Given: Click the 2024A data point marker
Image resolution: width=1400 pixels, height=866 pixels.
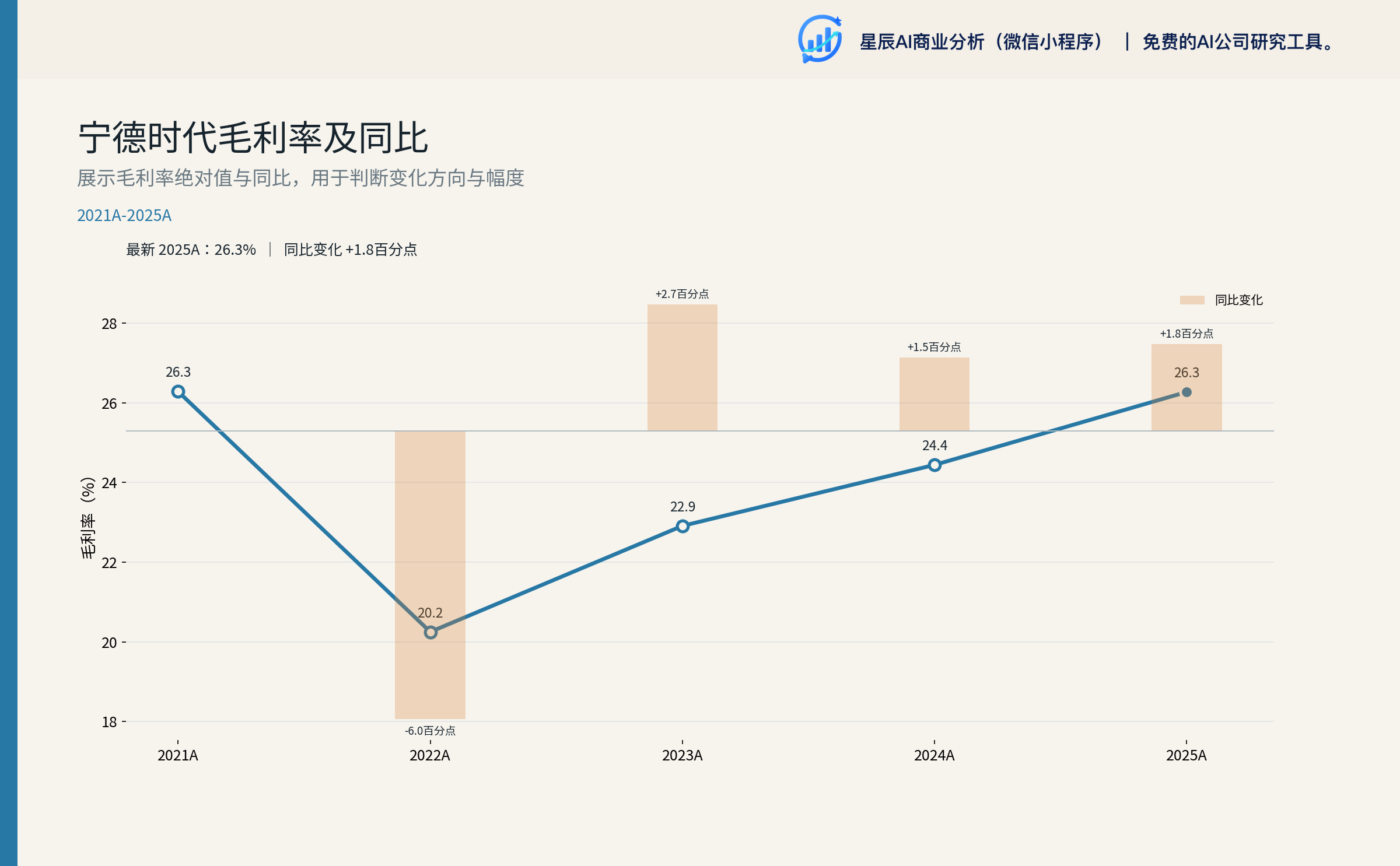Looking at the screenshot, I should (935, 465).
